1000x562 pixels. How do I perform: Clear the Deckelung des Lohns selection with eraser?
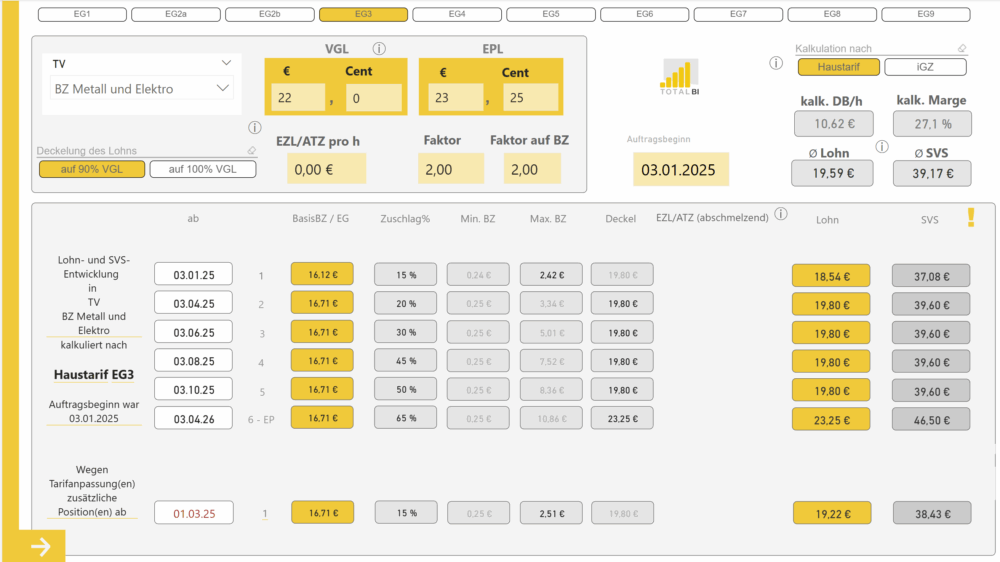point(251,151)
